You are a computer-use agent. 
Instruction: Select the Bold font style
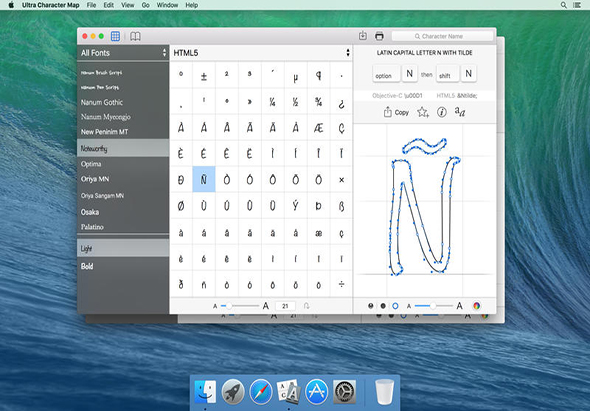(x=123, y=266)
